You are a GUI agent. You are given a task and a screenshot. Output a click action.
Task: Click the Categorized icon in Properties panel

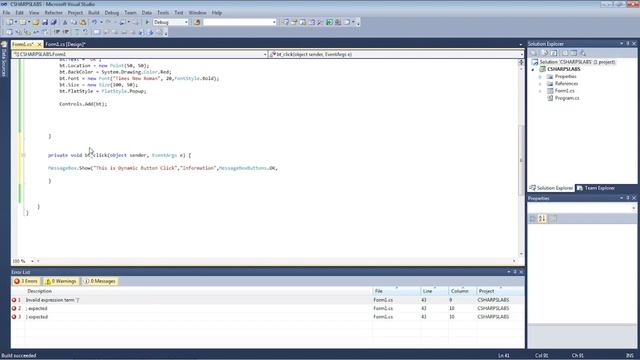[533, 219]
